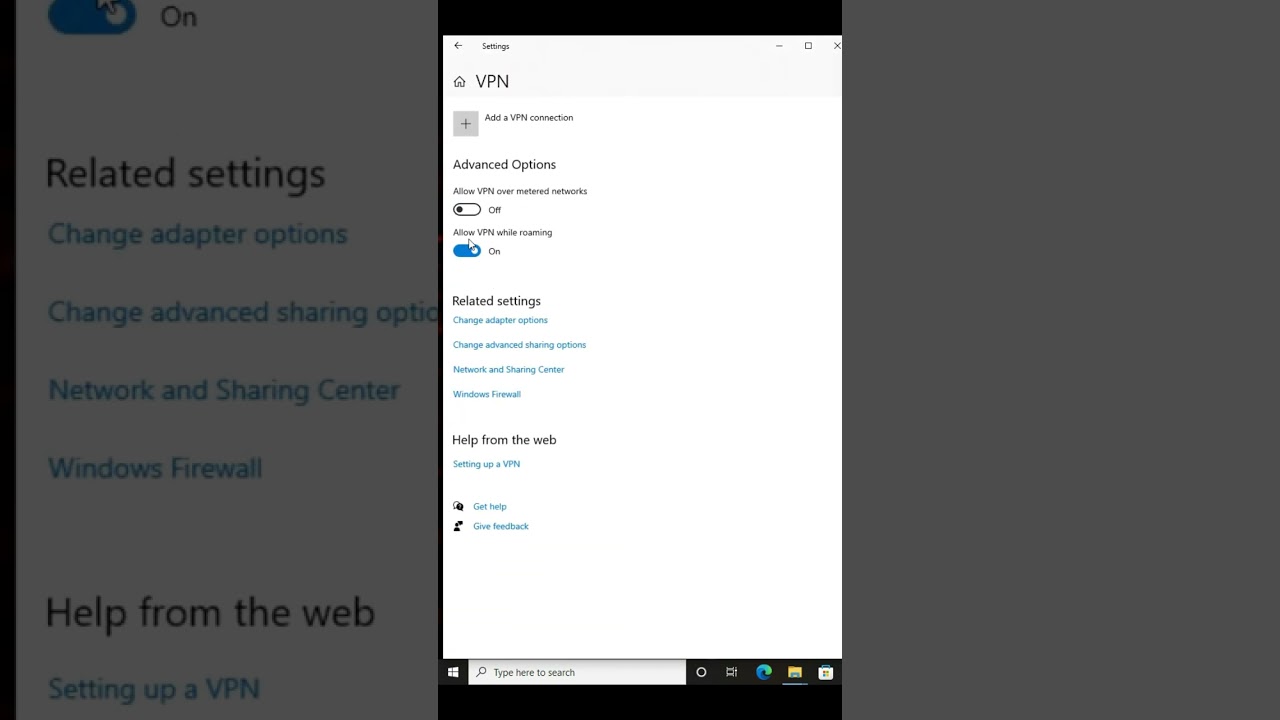Click the VPN page title
The height and width of the screenshot is (720, 1280).
(492, 82)
